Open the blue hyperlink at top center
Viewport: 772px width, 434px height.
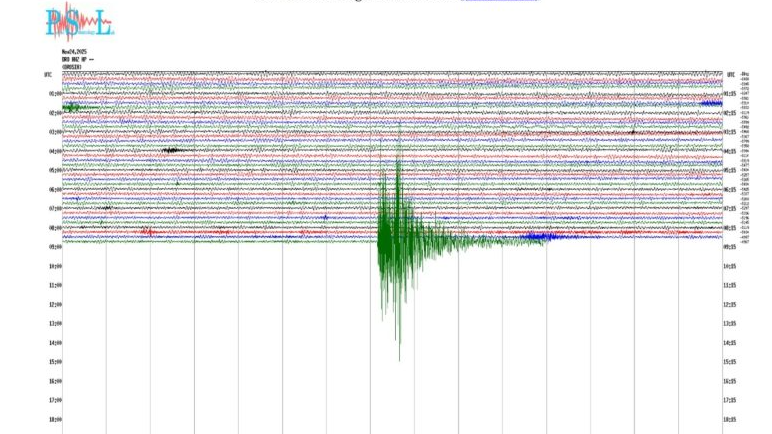click(x=498, y=3)
